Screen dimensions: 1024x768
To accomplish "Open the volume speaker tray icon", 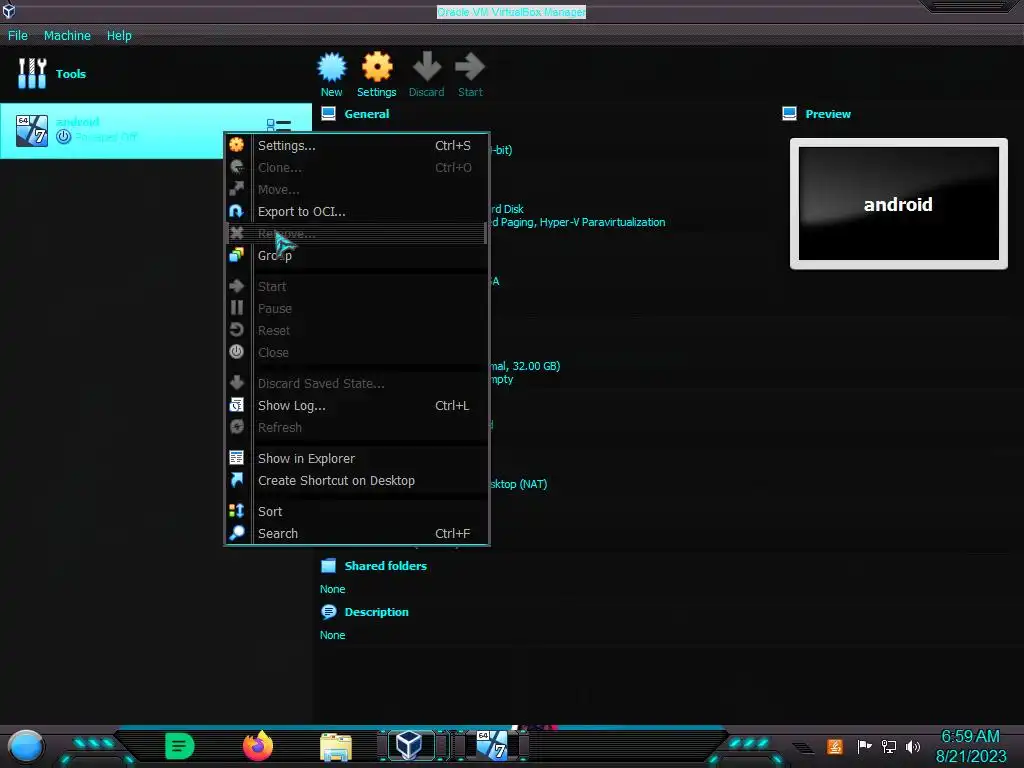I will 913,746.
